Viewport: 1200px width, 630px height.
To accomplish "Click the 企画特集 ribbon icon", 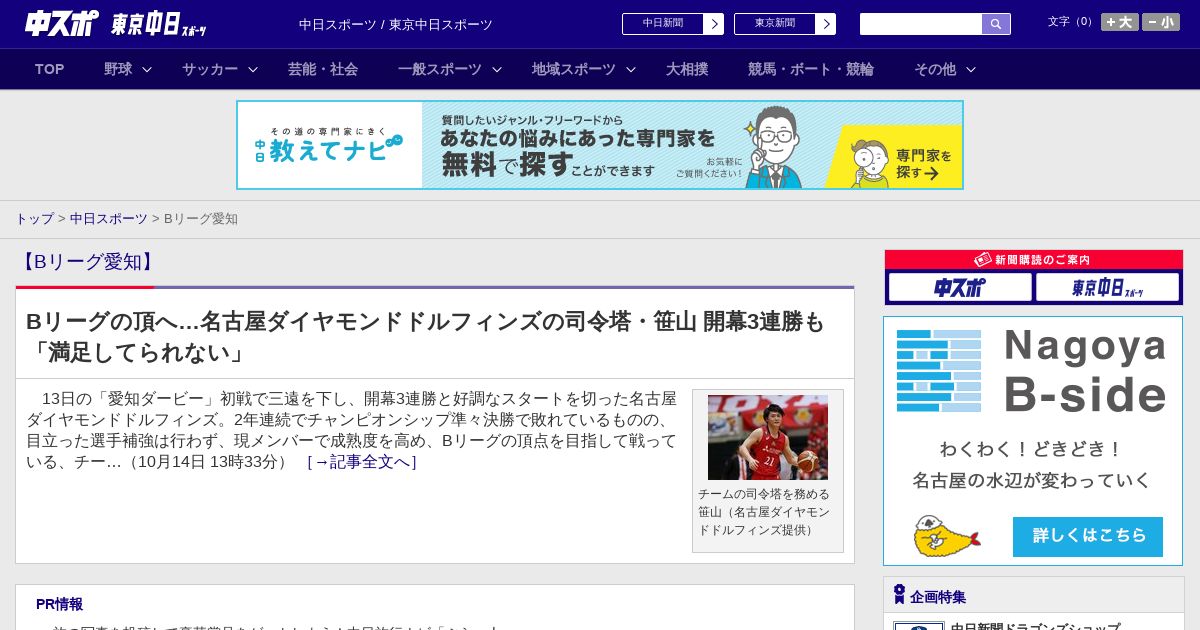I will click(x=899, y=594).
